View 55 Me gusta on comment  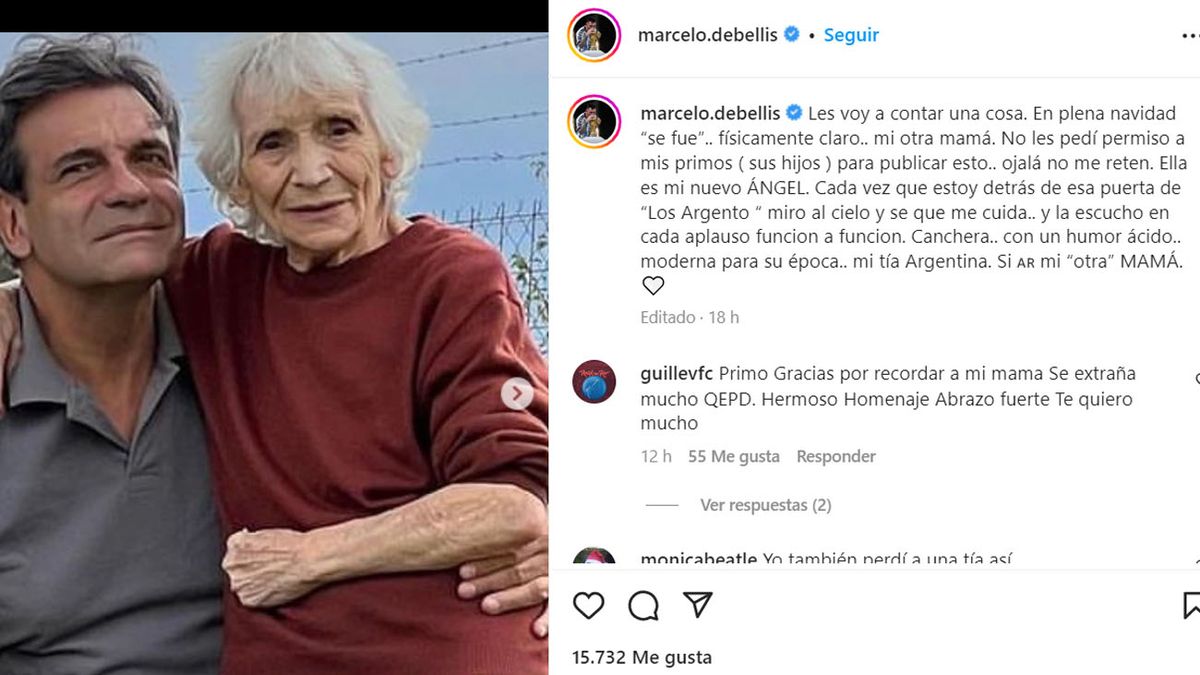coord(734,456)
